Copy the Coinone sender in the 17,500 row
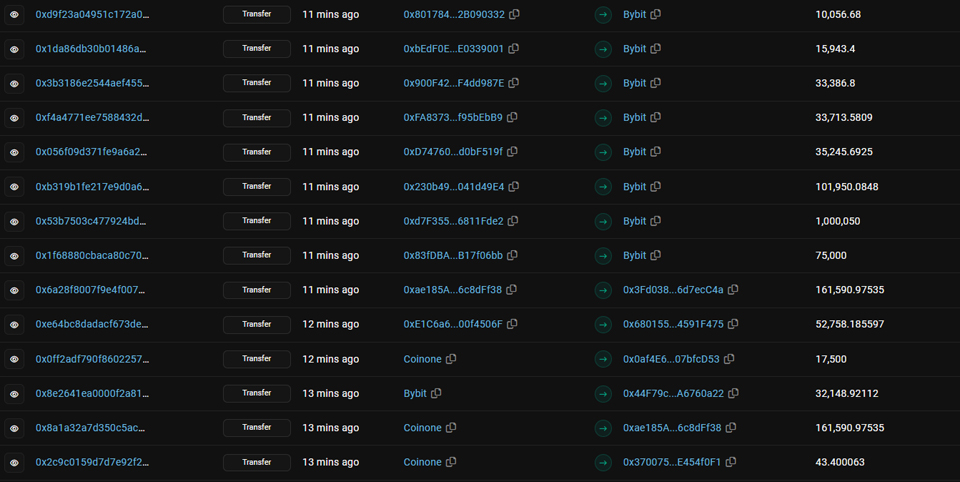 [451, 359]
